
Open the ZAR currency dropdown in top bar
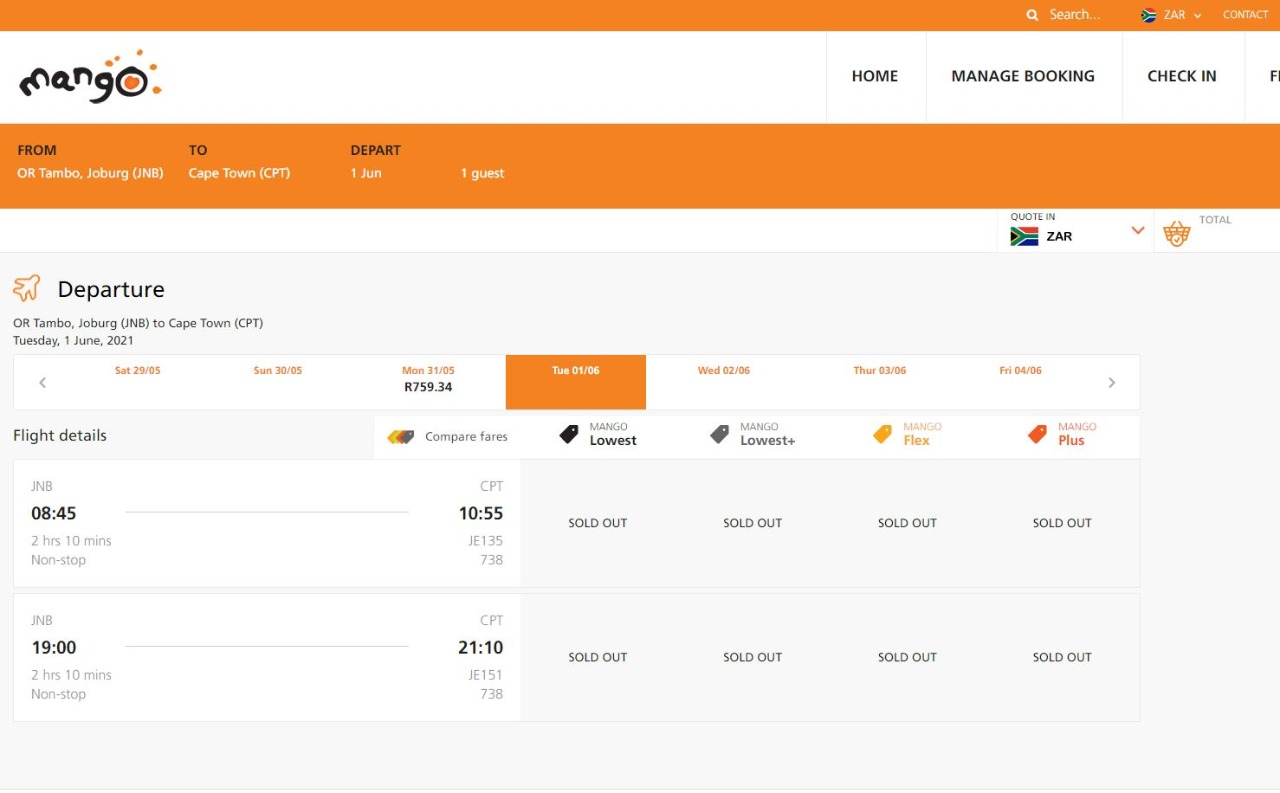pos(1173,15)
